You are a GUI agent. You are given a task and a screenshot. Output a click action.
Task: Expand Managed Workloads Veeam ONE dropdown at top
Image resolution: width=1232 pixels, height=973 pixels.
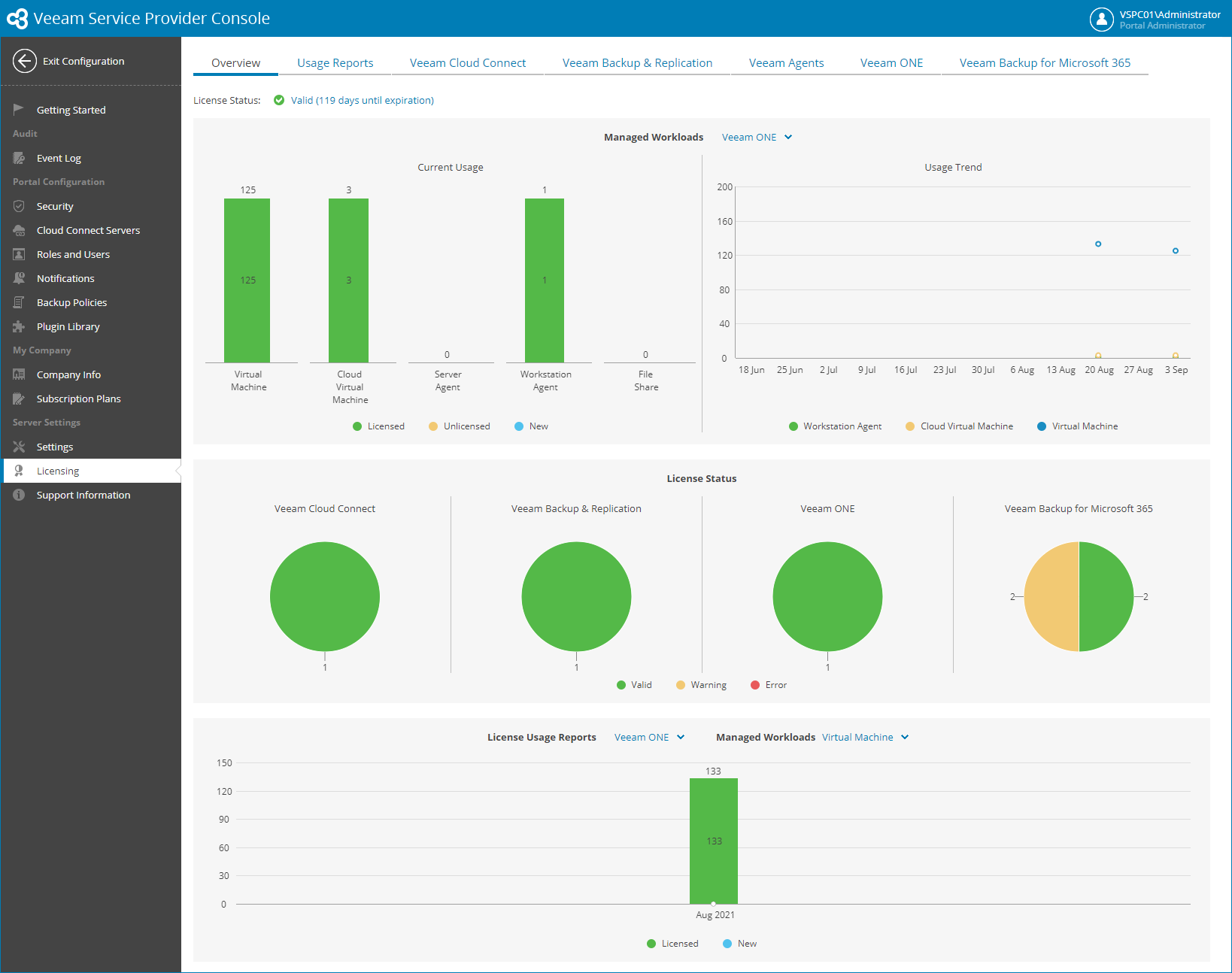point(757,137)
